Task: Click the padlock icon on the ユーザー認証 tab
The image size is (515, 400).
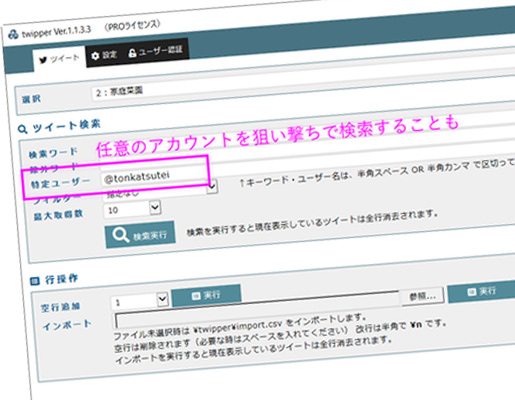Action: pos(132,53)
